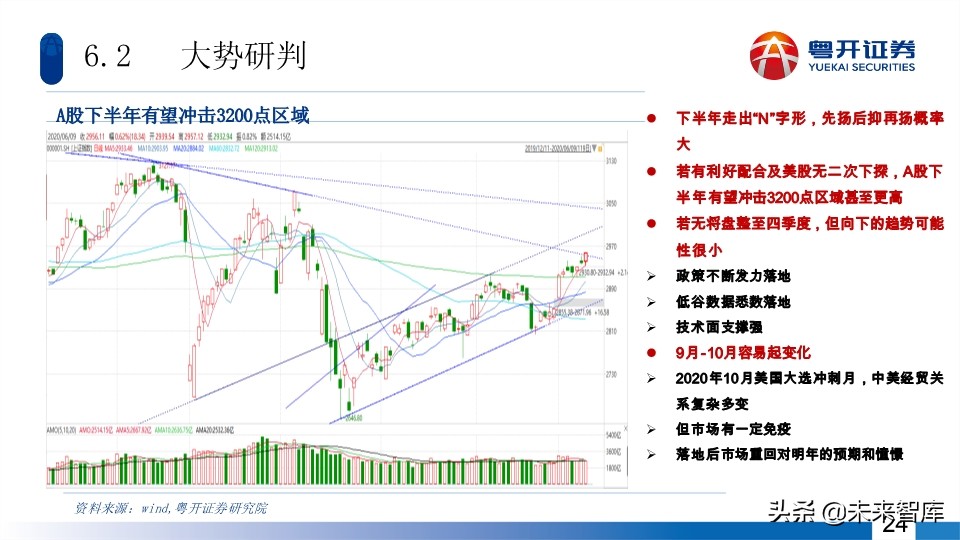Click the low price 2932.94

pyautogui.click(x=222, y=137)
